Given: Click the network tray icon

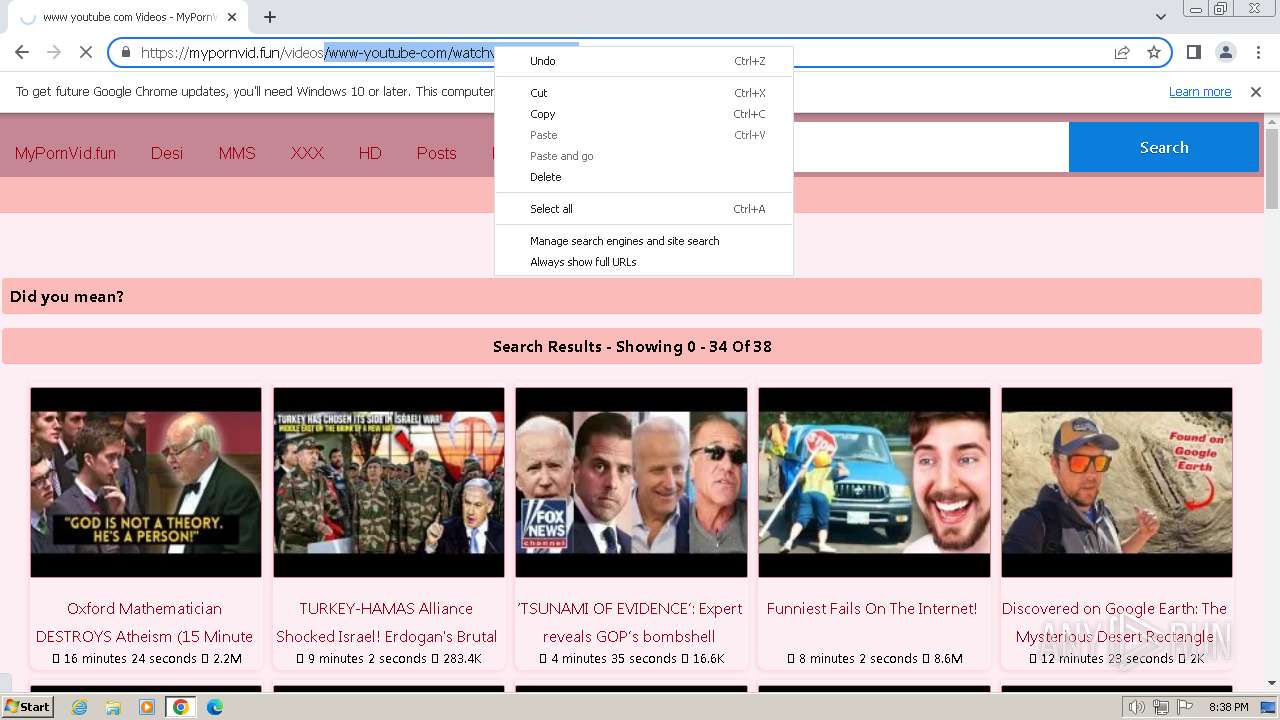Looking at the screenshot, I should pyautogui.click(x=1161, y=707).
